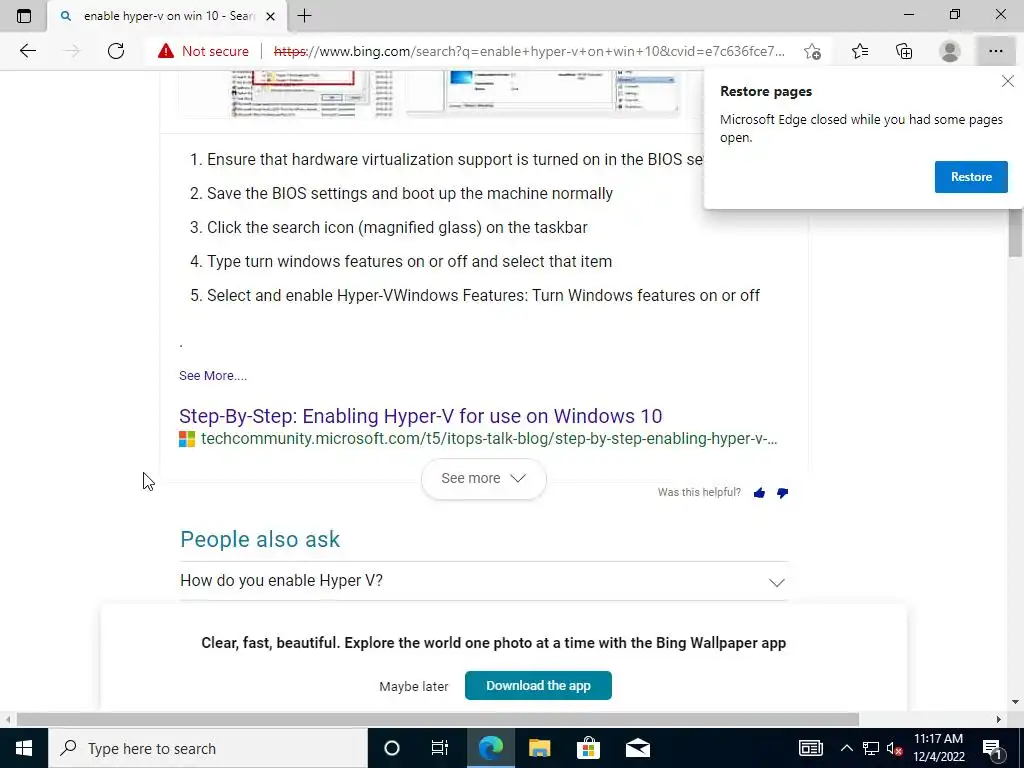Click the thumbs up helpful icon
The width and height of the screenshot is (1024, 768).
coord(759,493)
